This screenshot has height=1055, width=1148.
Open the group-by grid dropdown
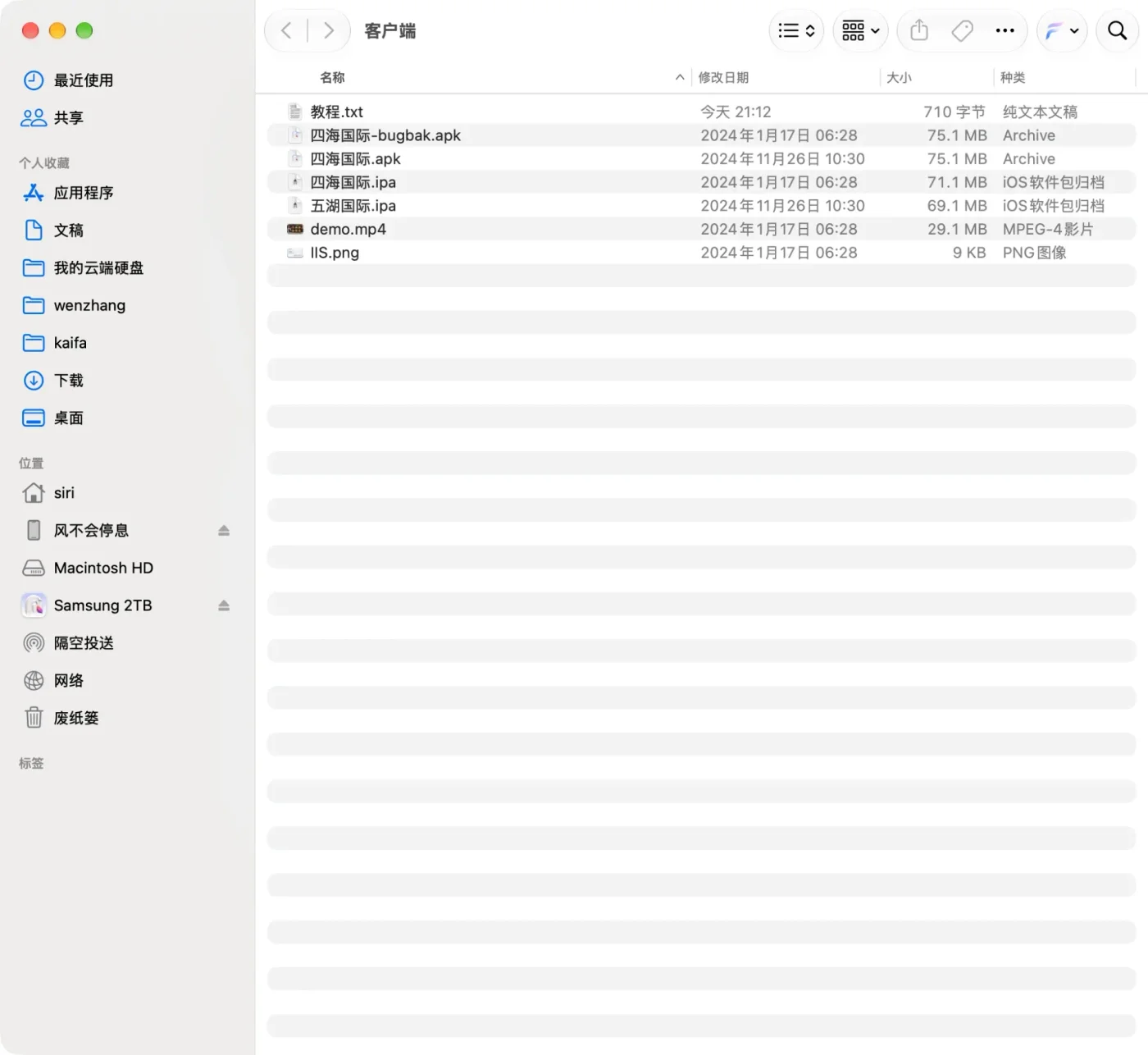point(860,31)
